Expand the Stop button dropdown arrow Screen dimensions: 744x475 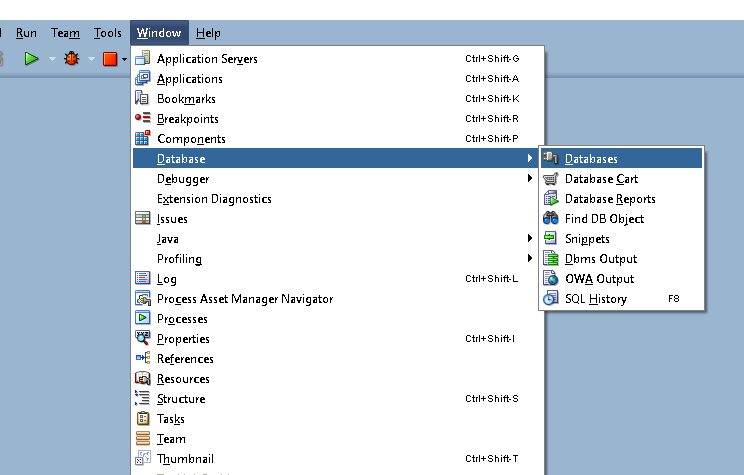(x=125, y=59)
